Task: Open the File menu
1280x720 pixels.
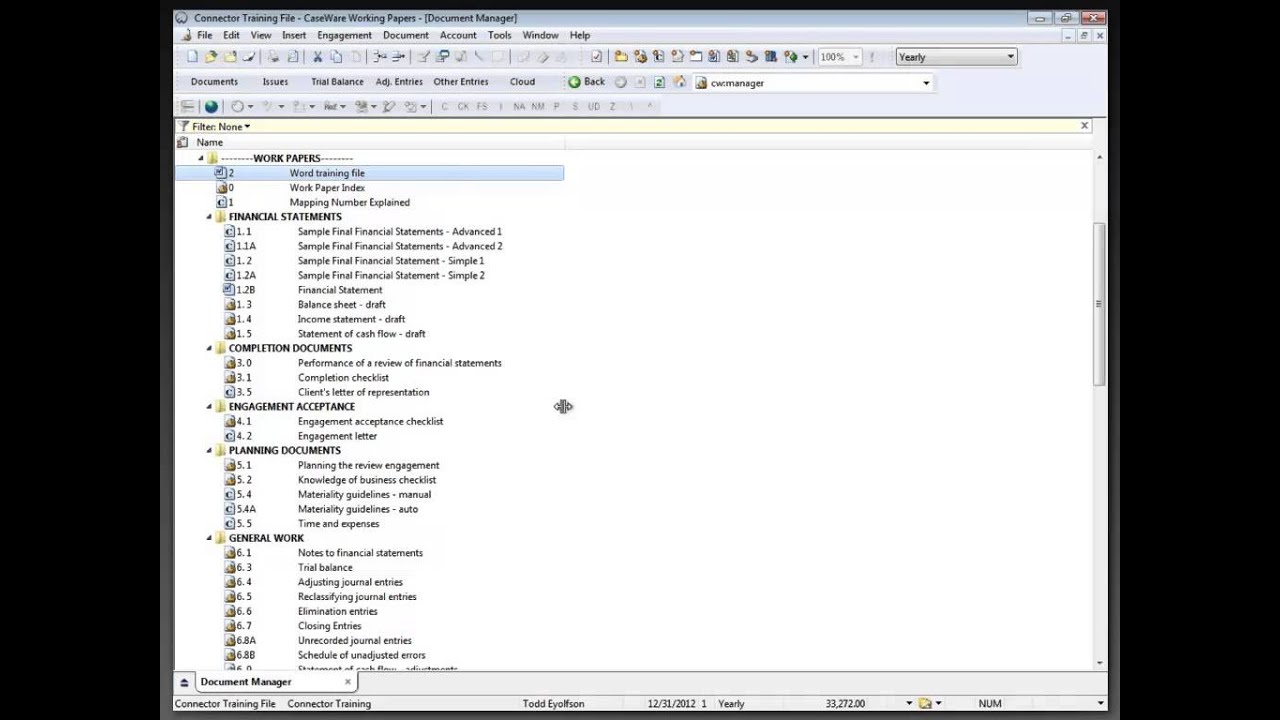Action: [x=204, y=35]
